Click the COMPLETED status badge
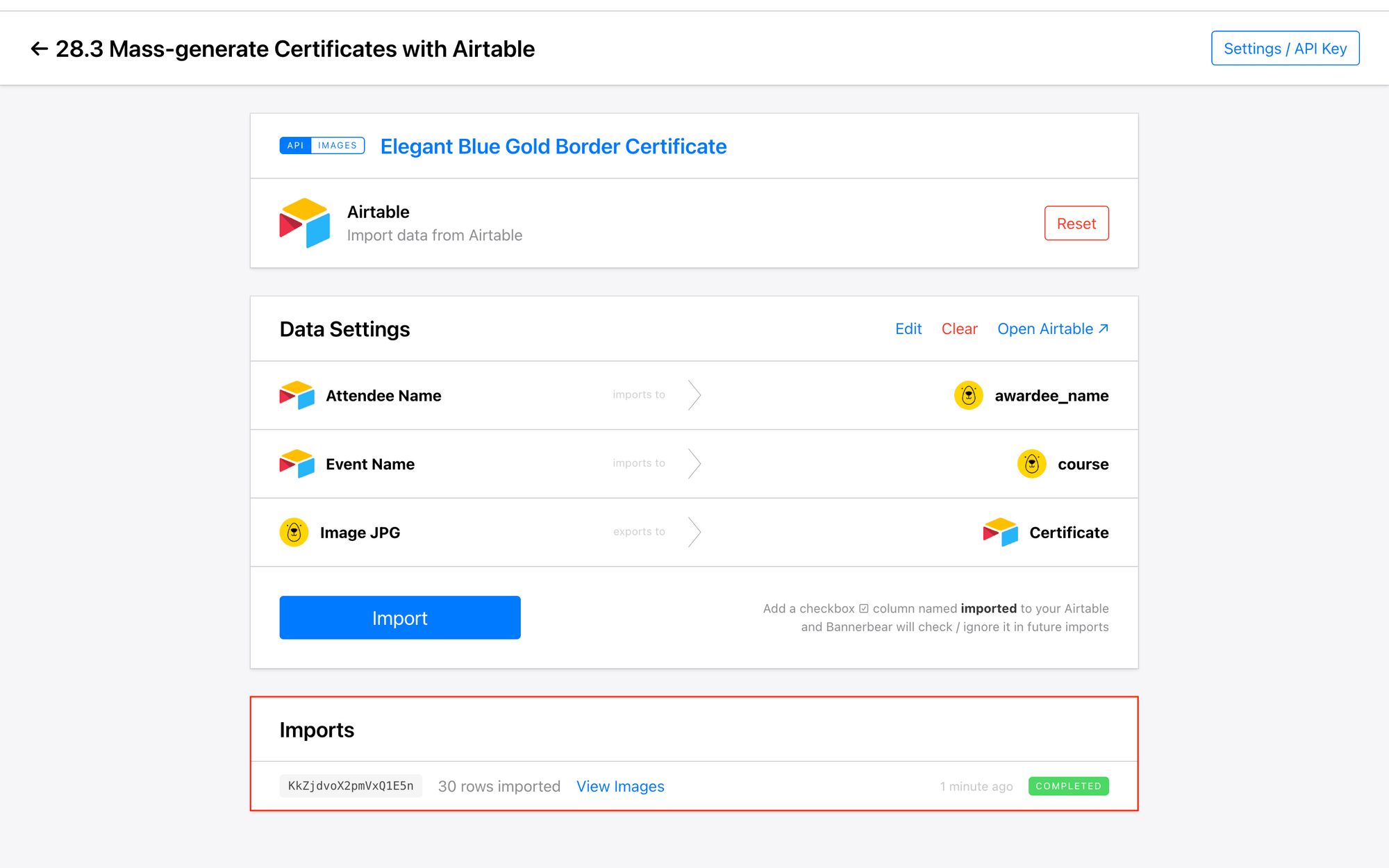The image size is (1389, 868). pos(1068,785)
